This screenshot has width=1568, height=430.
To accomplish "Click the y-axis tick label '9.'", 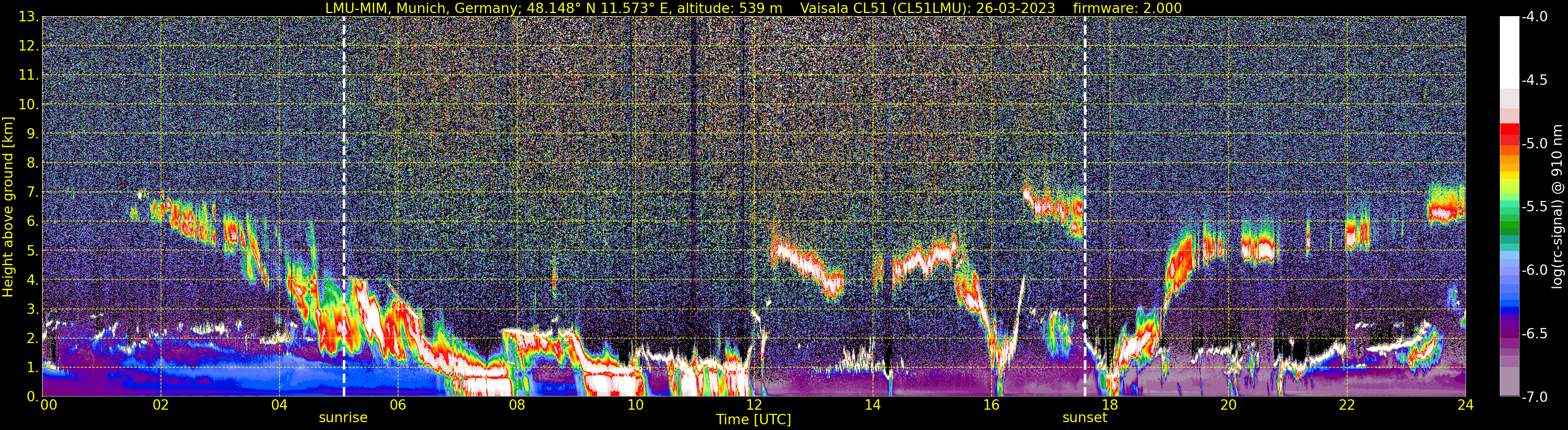I will click(x=33, y=134).
